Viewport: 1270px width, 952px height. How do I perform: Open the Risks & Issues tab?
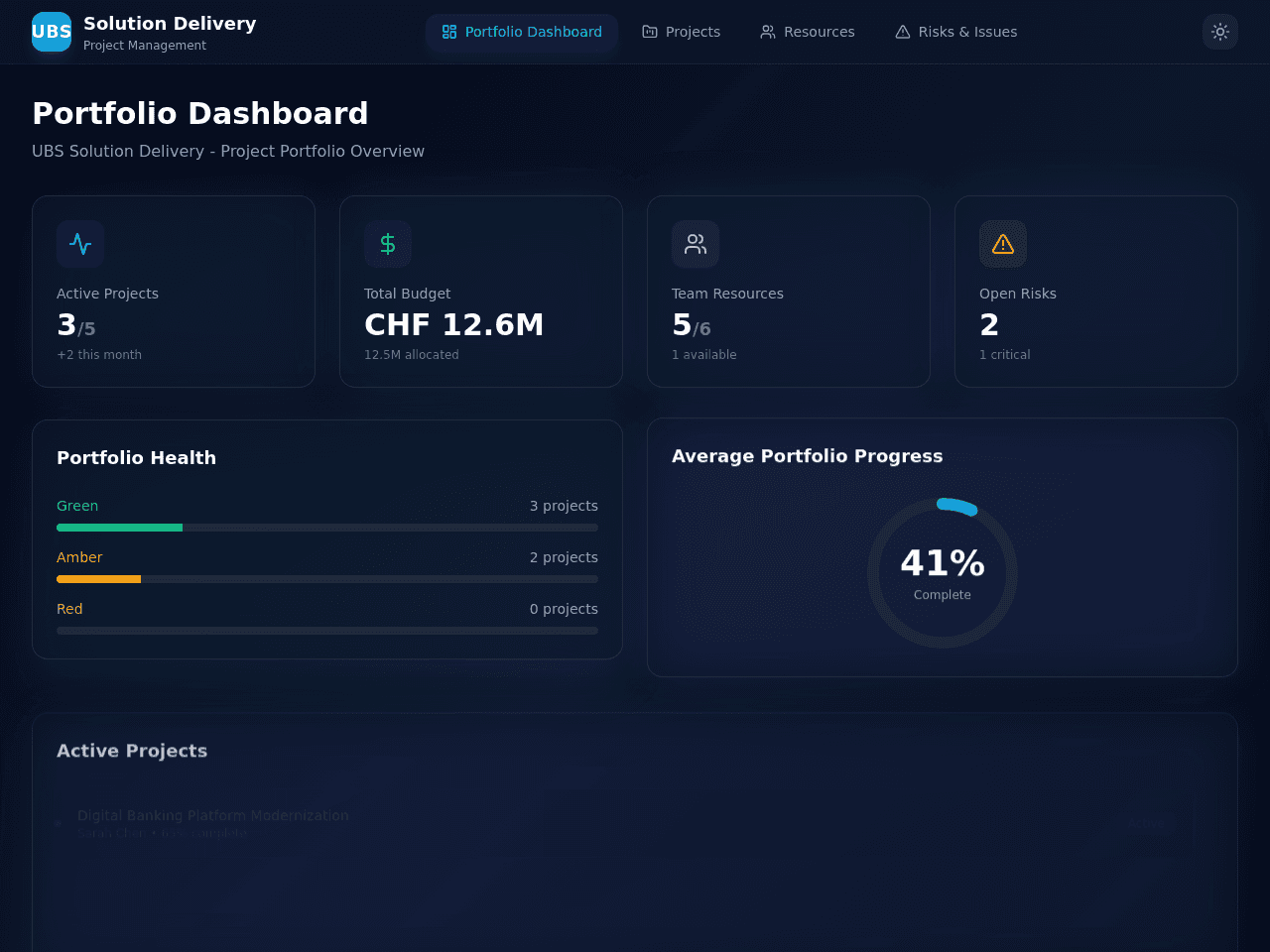tap(956, 32)
